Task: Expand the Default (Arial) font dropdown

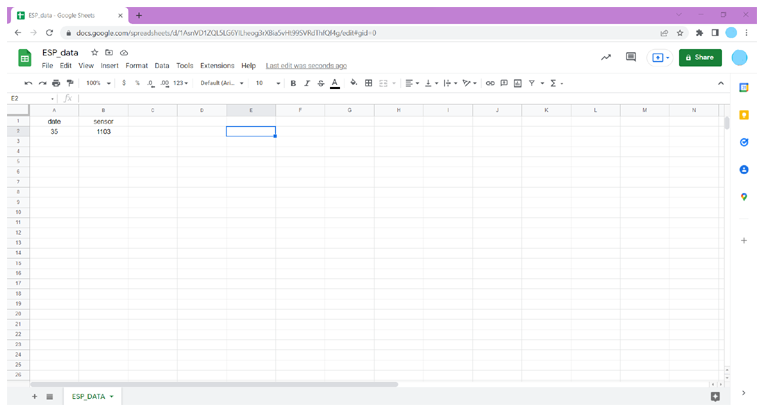Action: point(222,83)
